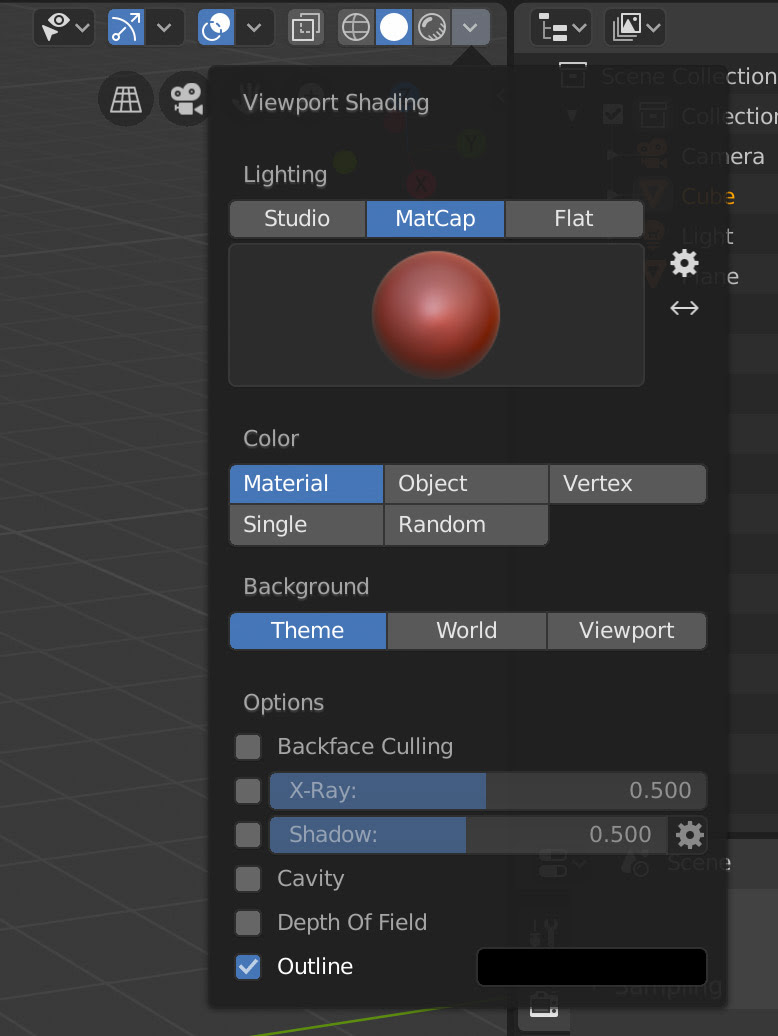Click the X-Ray 0.500 slider

(x=488, y=791)
